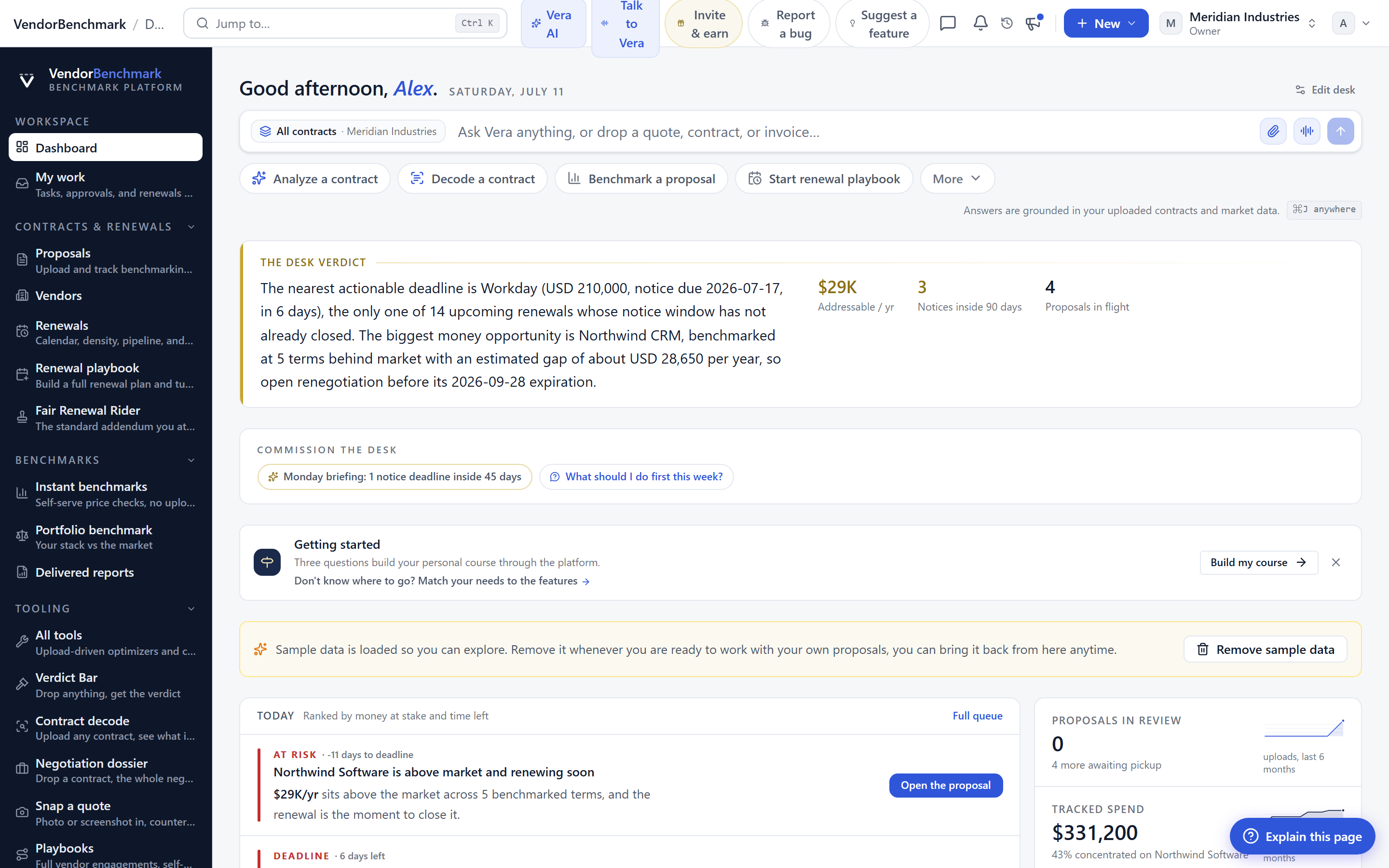Select Dashboard in the sidebar
The width and height of the screenshot is (1389, 868).
point(106,148)
